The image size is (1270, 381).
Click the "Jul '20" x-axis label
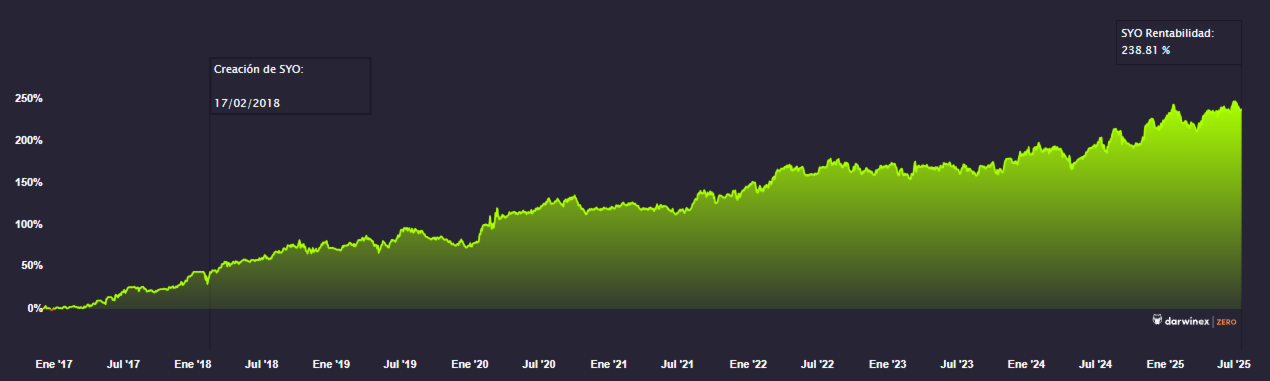pos(539,364)
